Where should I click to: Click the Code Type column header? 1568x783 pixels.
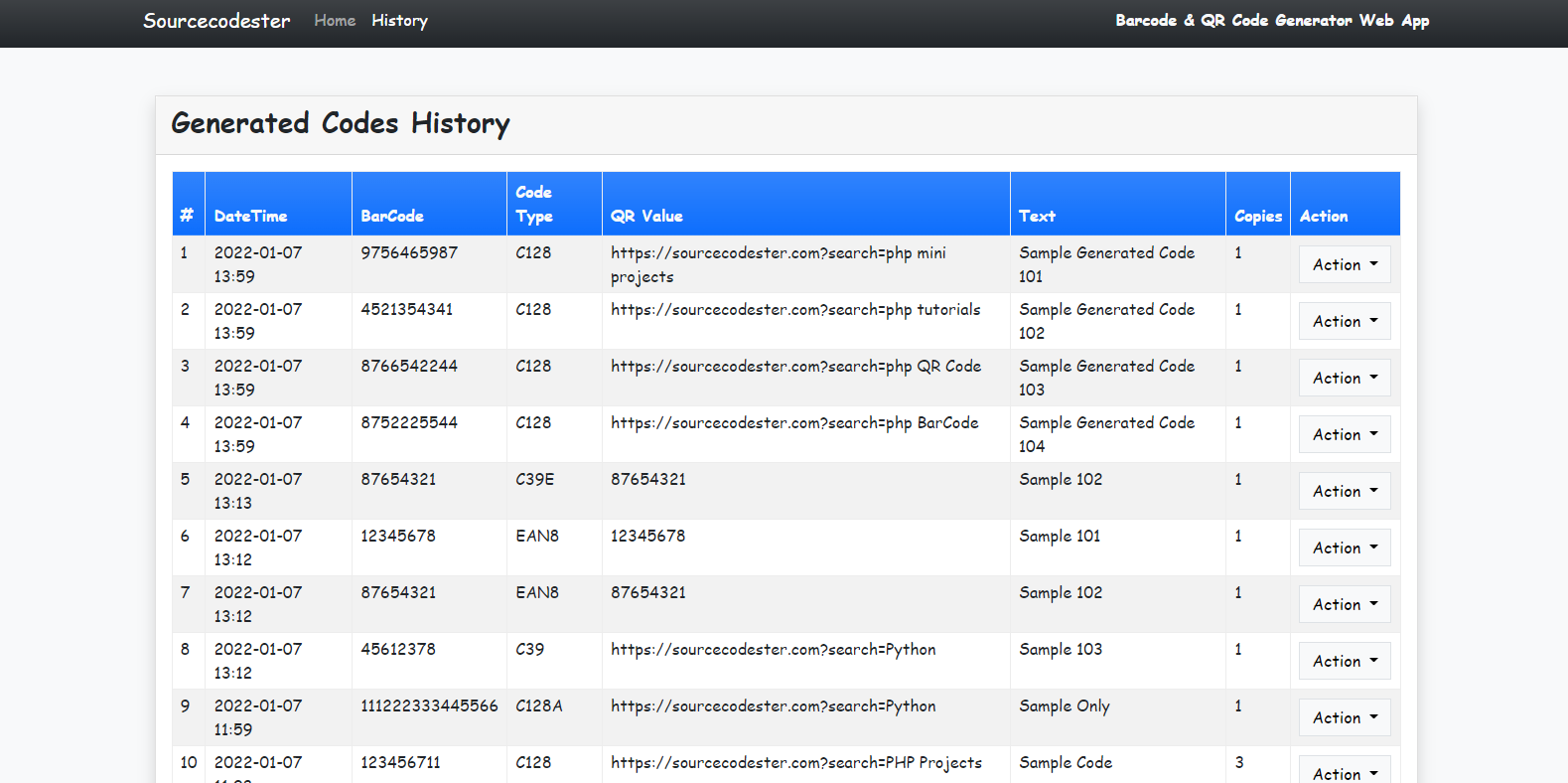pos(554,204)
